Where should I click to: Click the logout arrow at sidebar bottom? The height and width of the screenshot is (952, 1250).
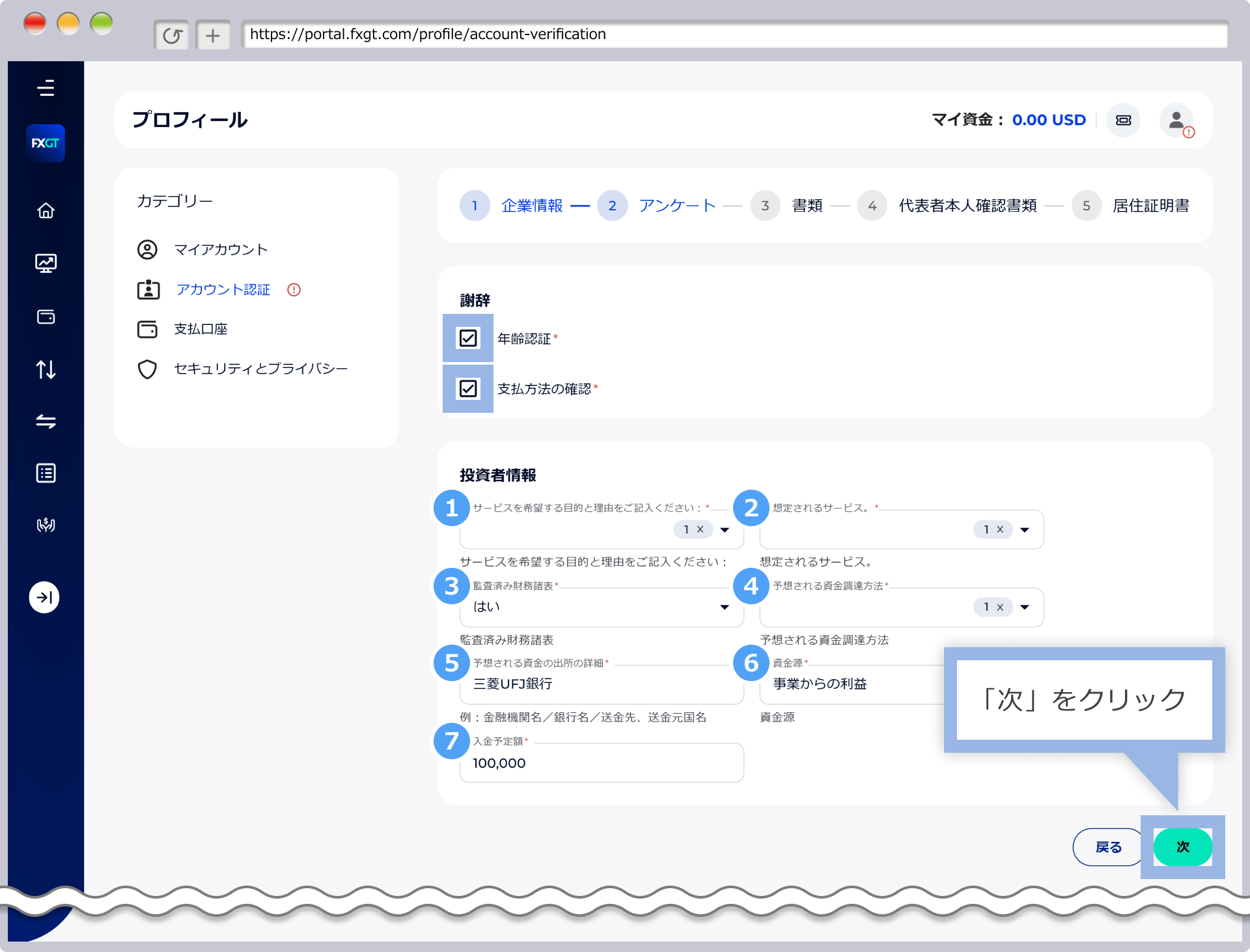point(44,597)
